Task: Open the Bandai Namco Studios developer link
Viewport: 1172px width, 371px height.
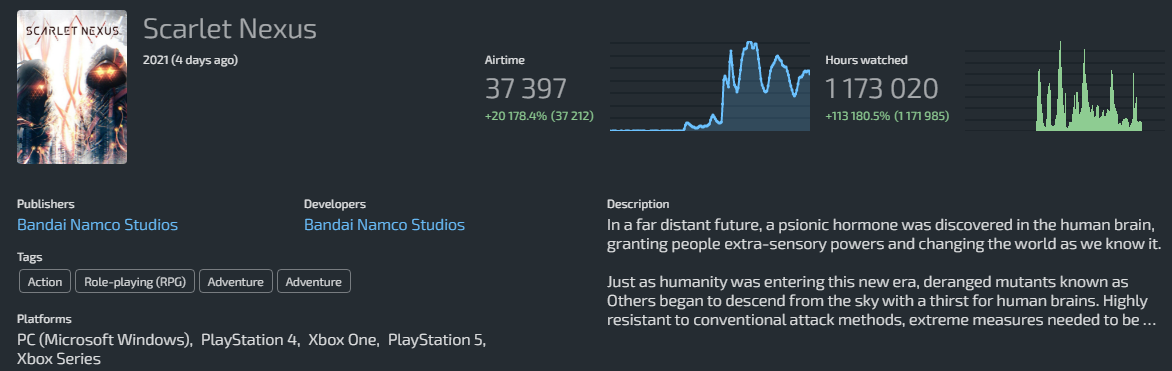Action: point(384,224)
